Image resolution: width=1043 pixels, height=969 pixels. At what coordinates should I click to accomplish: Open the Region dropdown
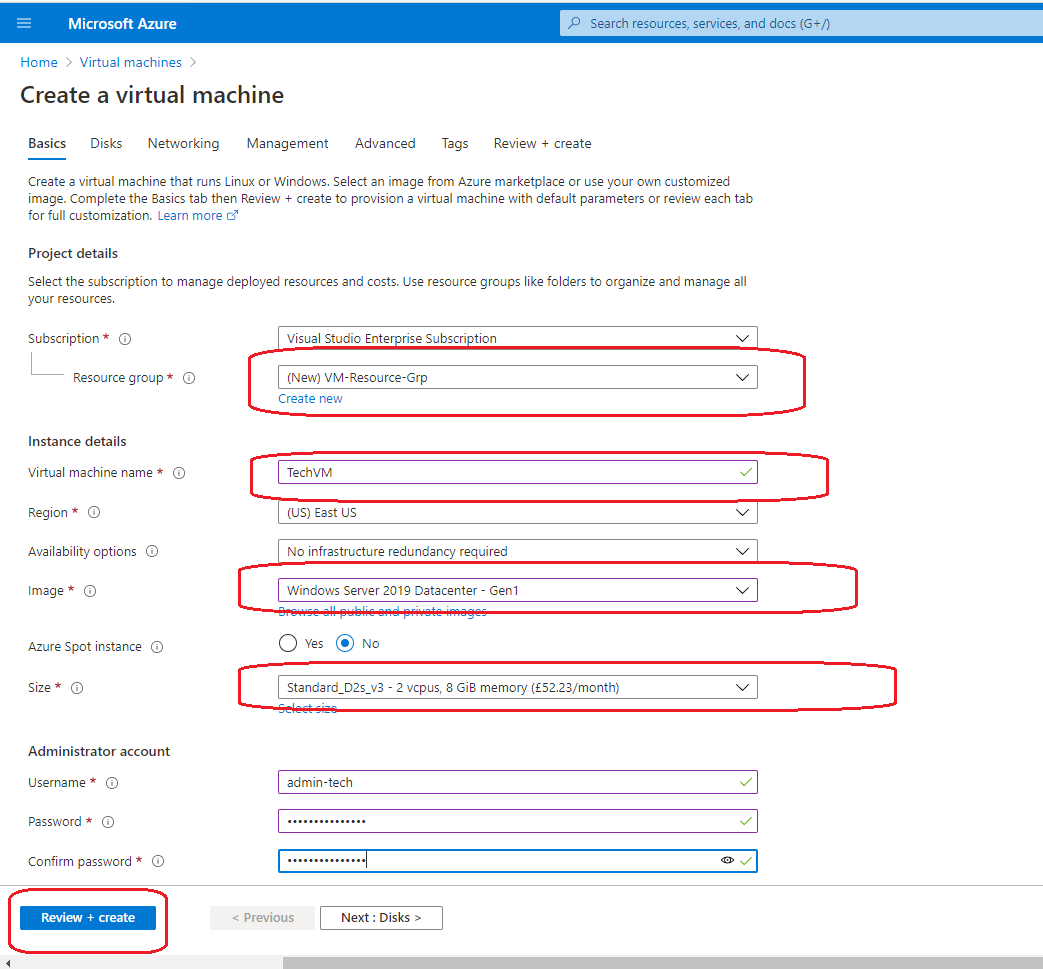click(x=518, y=512)
